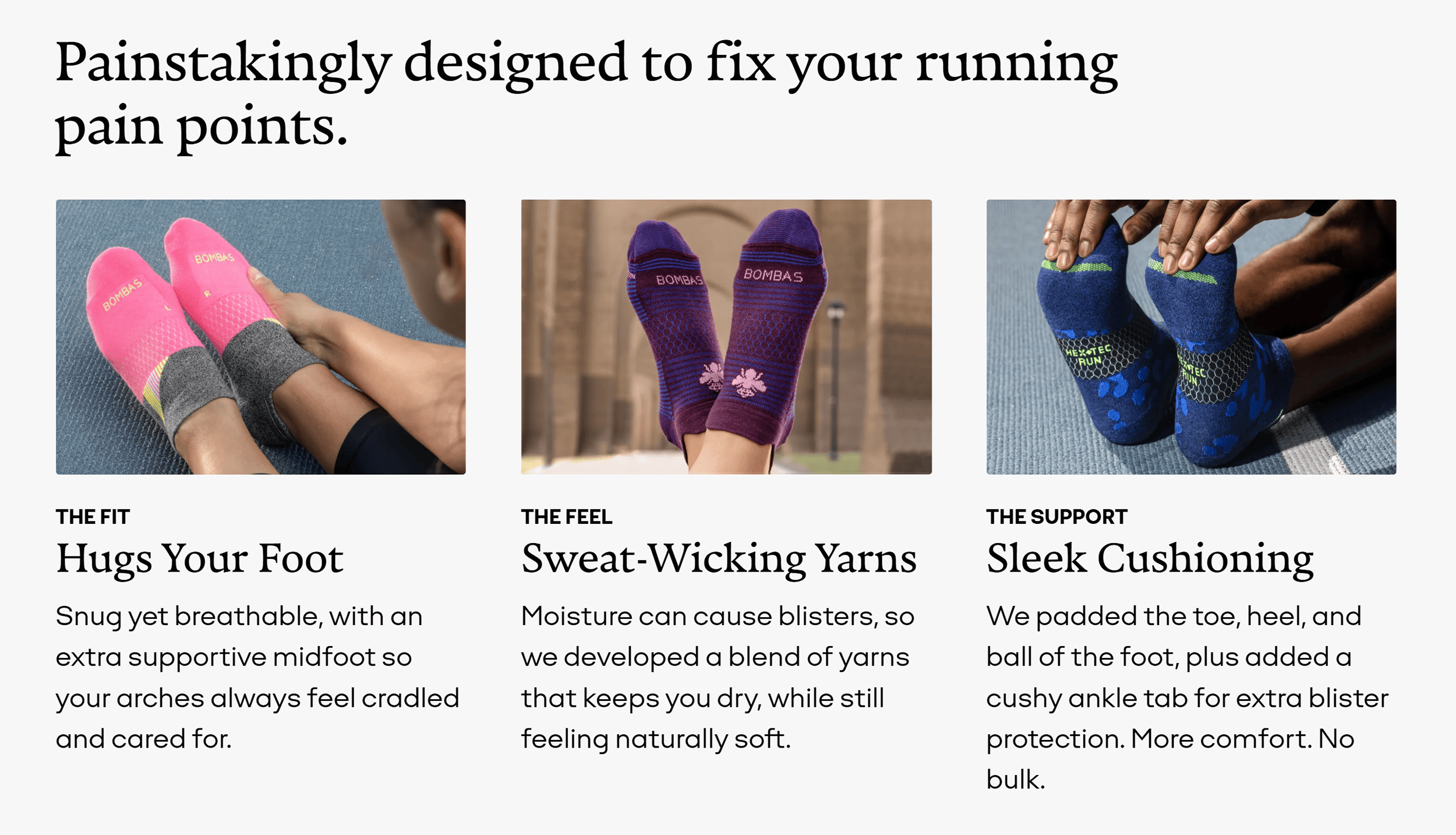Viewport: 1456px width, 835px height.
Task: Click the "Snug yet breathable" description paragraph
Action: tap(257, 677)
